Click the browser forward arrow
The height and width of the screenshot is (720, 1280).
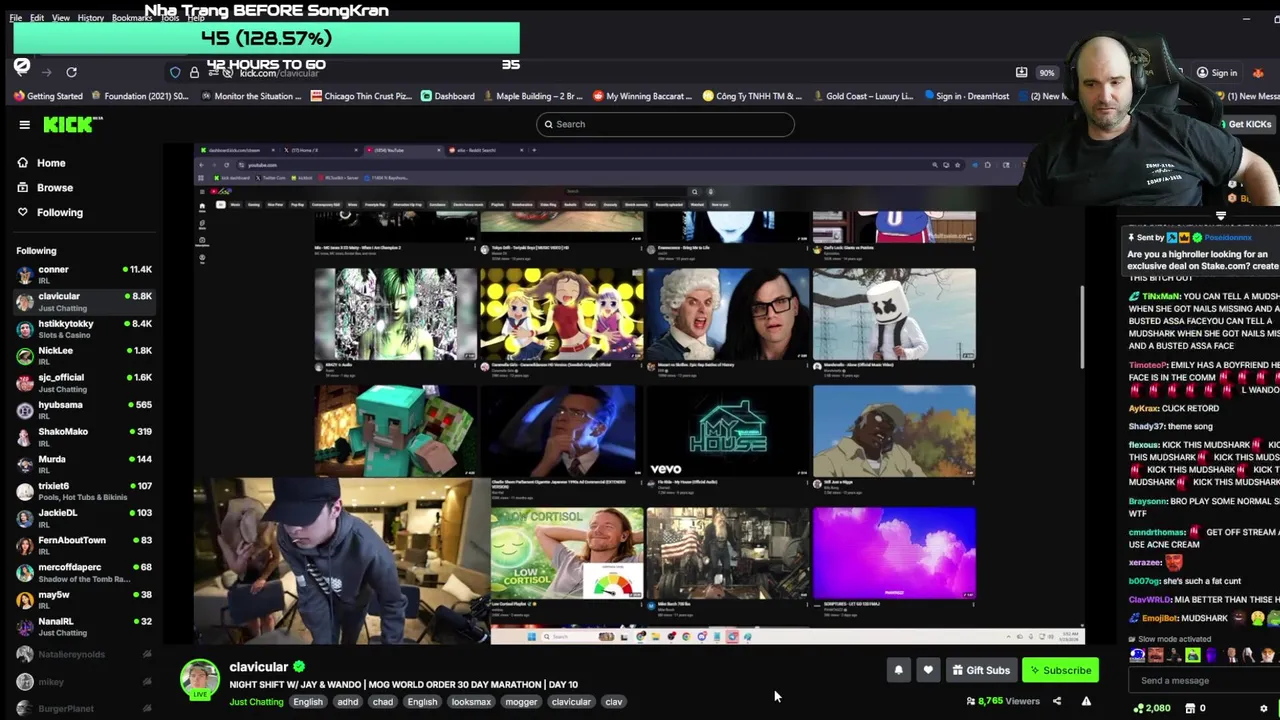pos(47,72)
